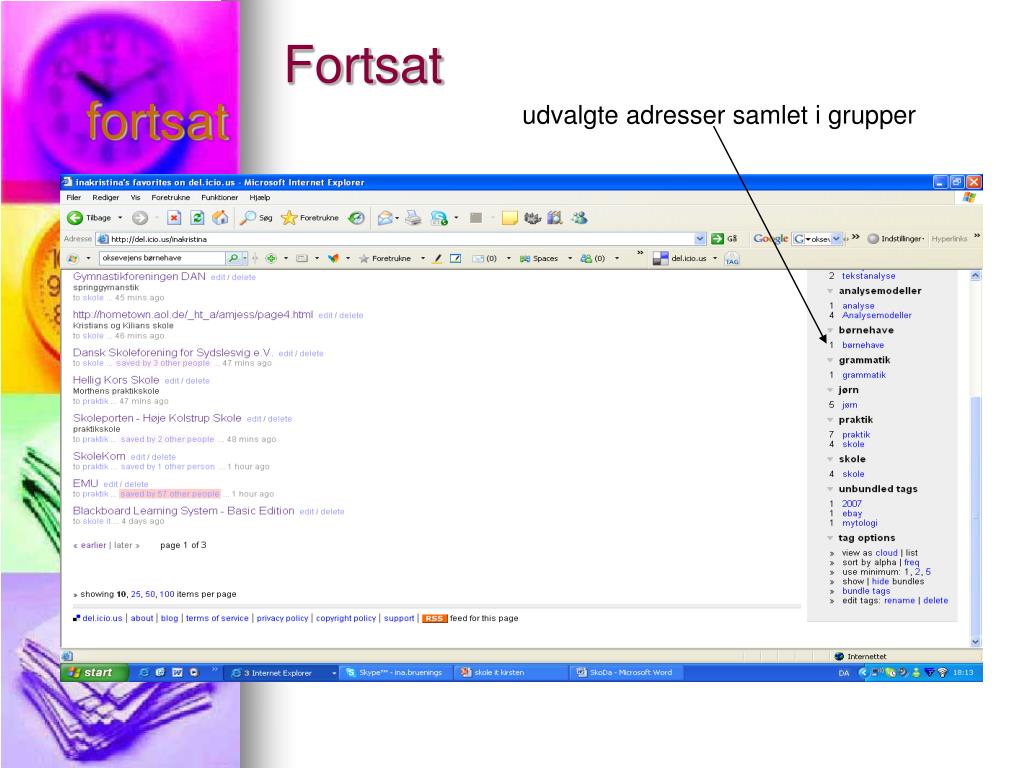Open the 3 Internet Explorer taskbar group
The width and height of the screenshot is (1024, 768).
[x=283, y=672]
